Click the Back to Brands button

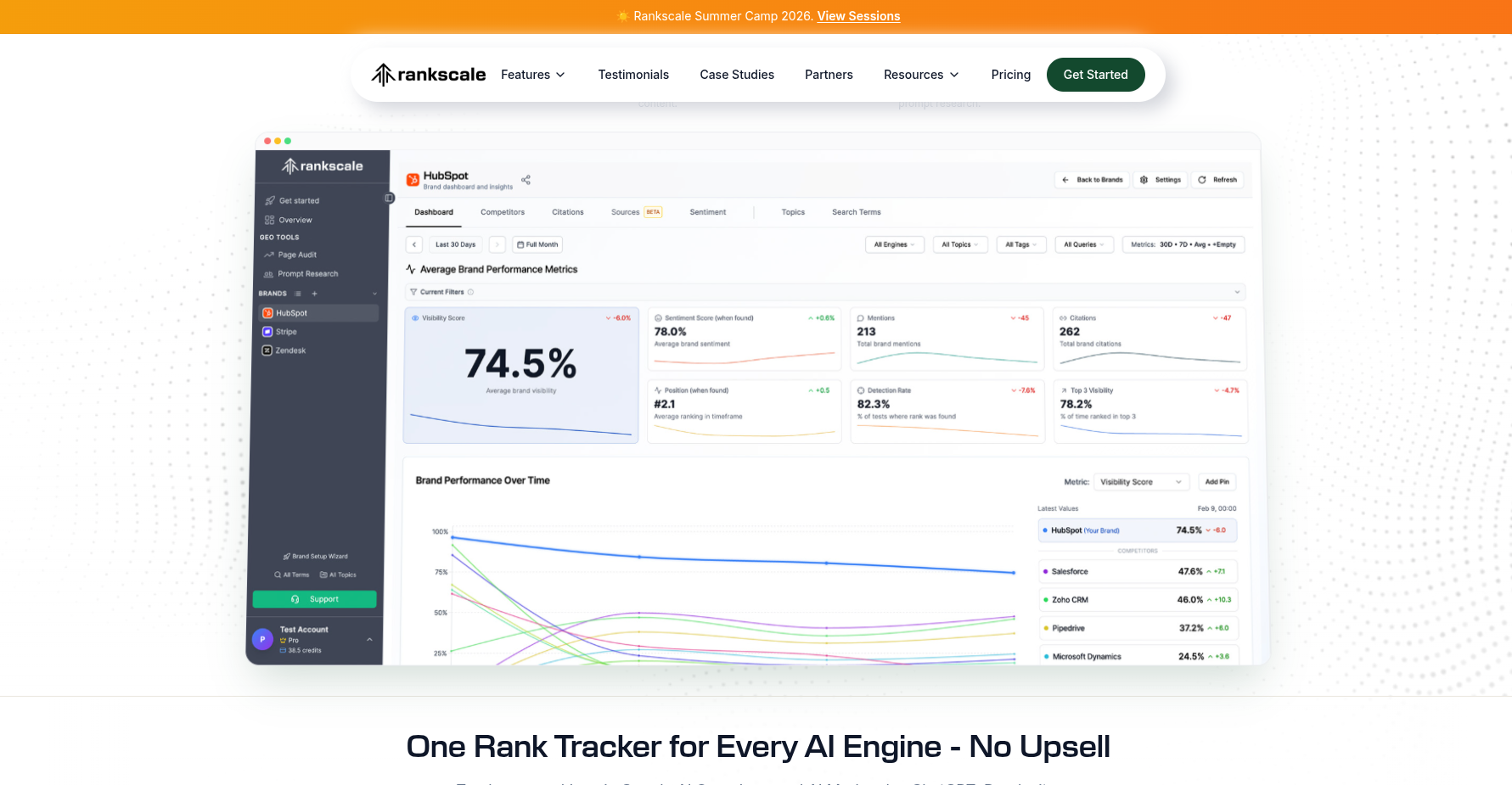coord(1093,180)
